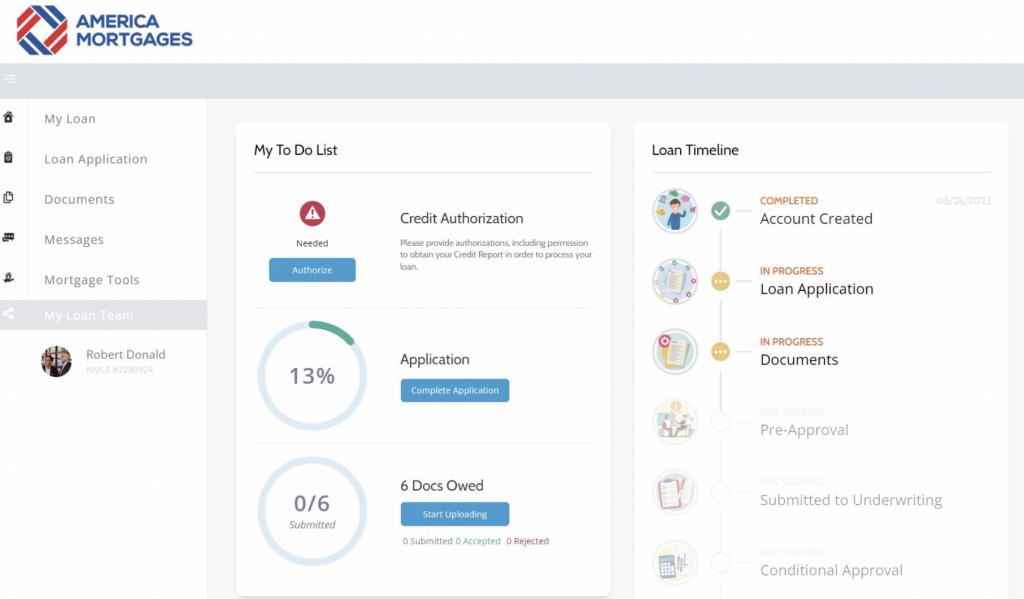The image size is (1024, 599).
Task: Click the Messages chat icon
Action: (9, 238)
